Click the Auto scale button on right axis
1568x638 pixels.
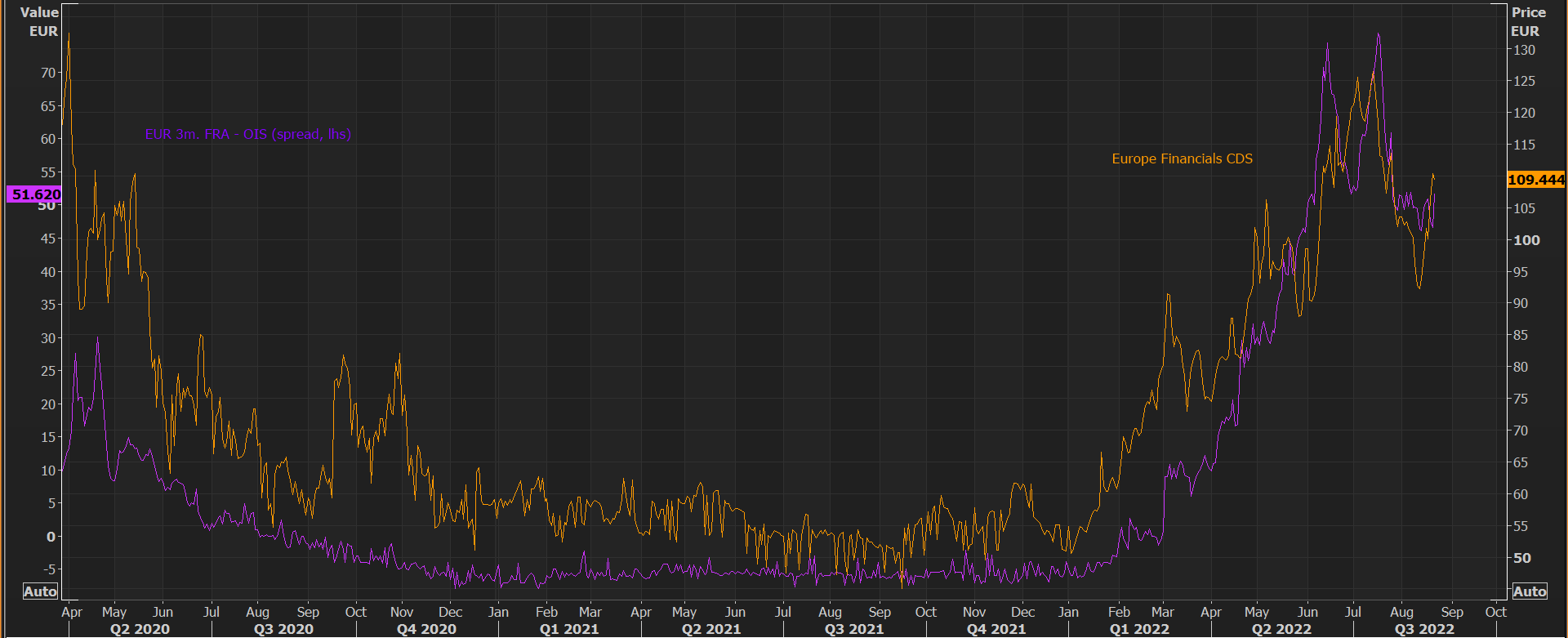pos(1530,591)
